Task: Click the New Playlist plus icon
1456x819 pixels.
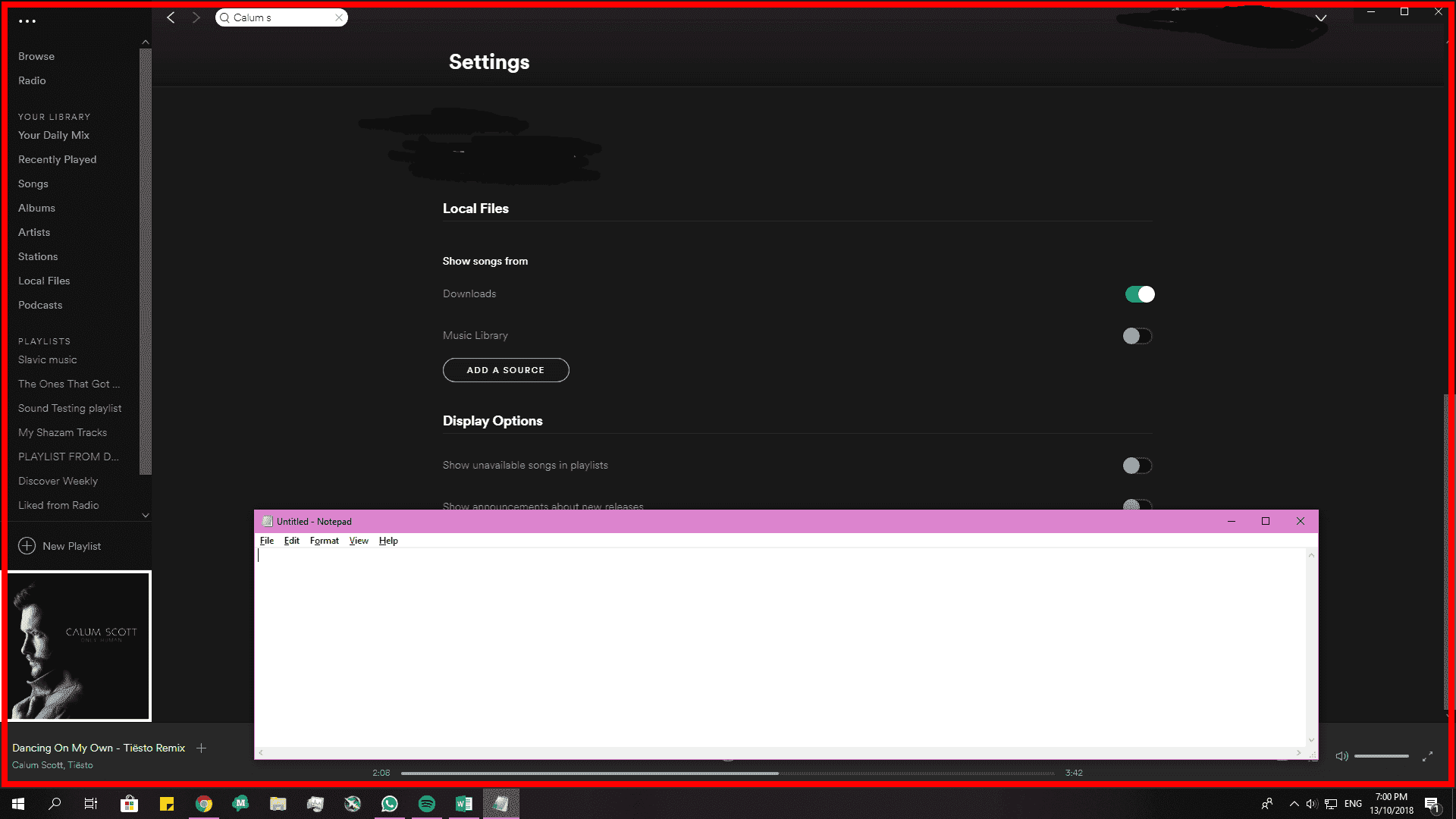Action: point(27,546)
